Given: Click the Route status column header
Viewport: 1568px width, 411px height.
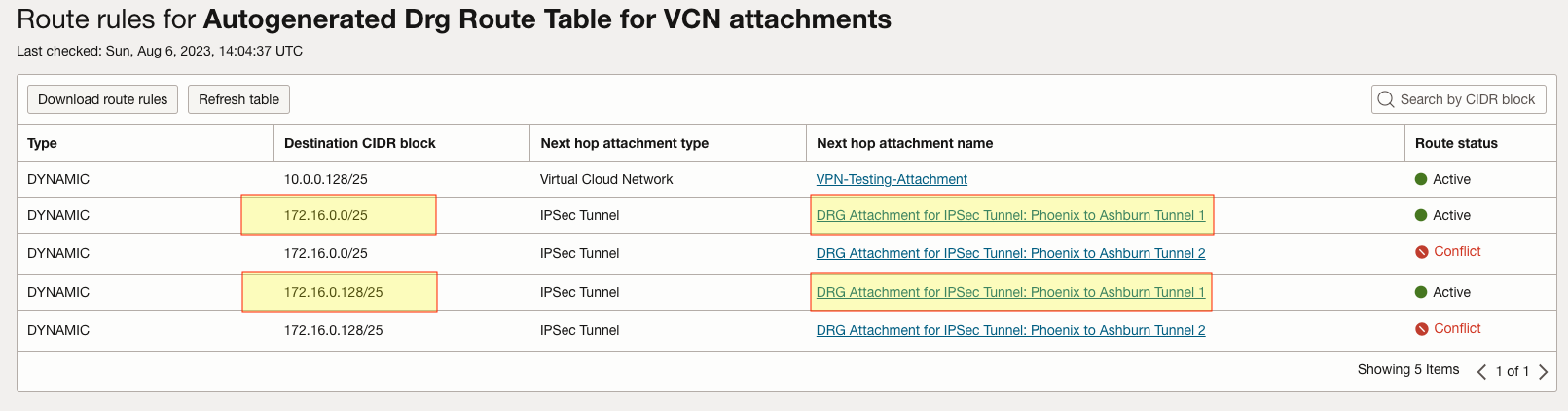Looking at the screenshot, I should [1456, 143].
